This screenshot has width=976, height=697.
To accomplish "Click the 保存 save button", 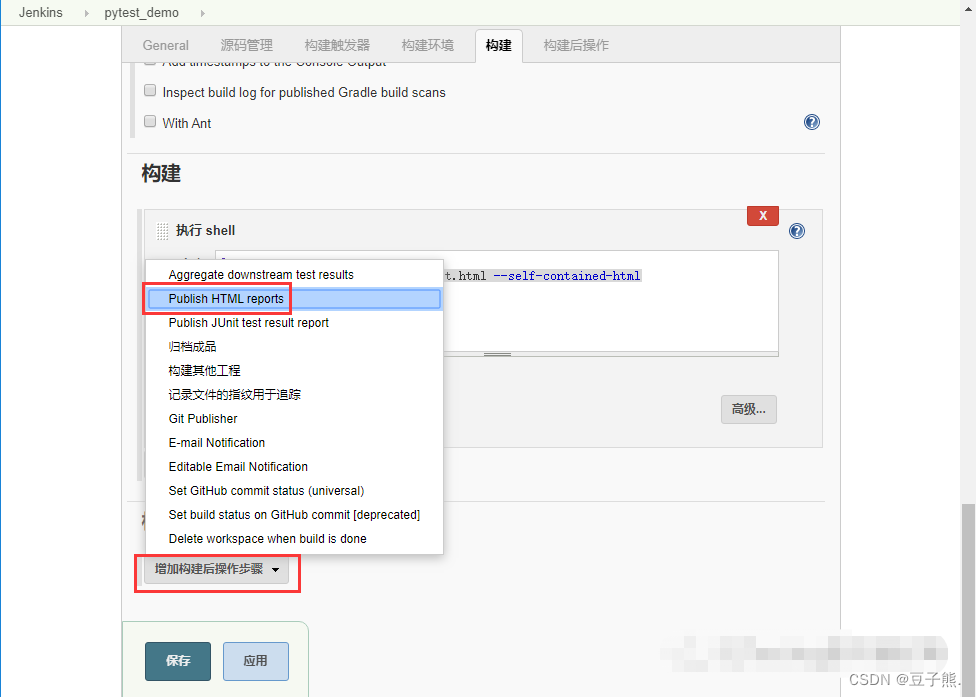I will click(178, 661).
